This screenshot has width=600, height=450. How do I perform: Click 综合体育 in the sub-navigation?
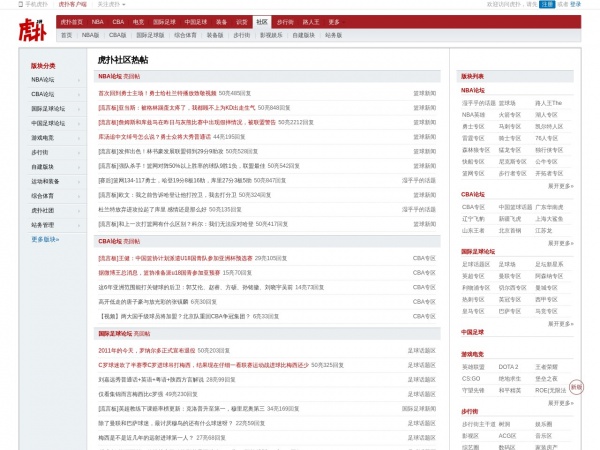point(186,35)
